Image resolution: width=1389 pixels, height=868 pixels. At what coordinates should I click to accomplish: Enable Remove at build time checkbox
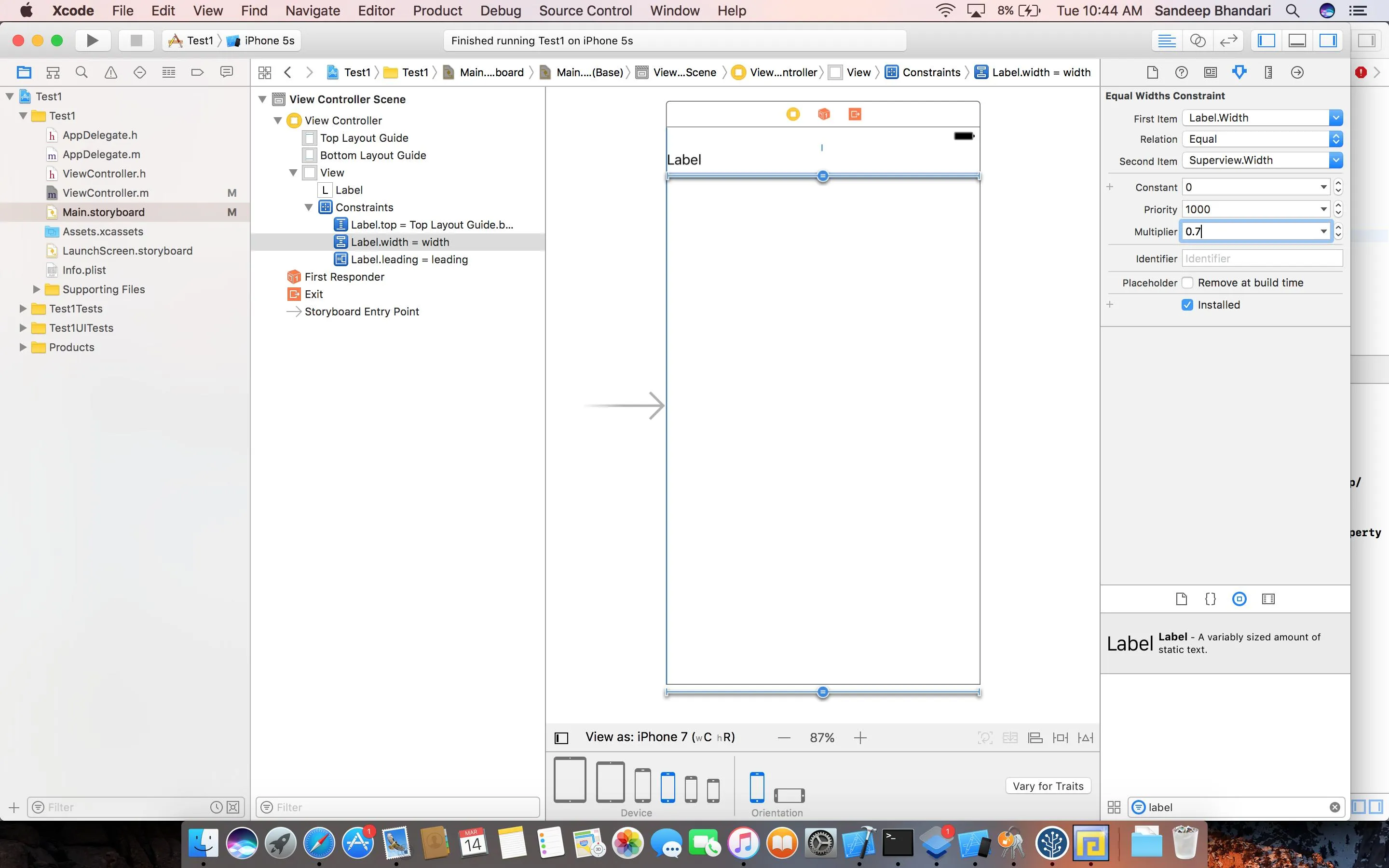click(1187, 283)
